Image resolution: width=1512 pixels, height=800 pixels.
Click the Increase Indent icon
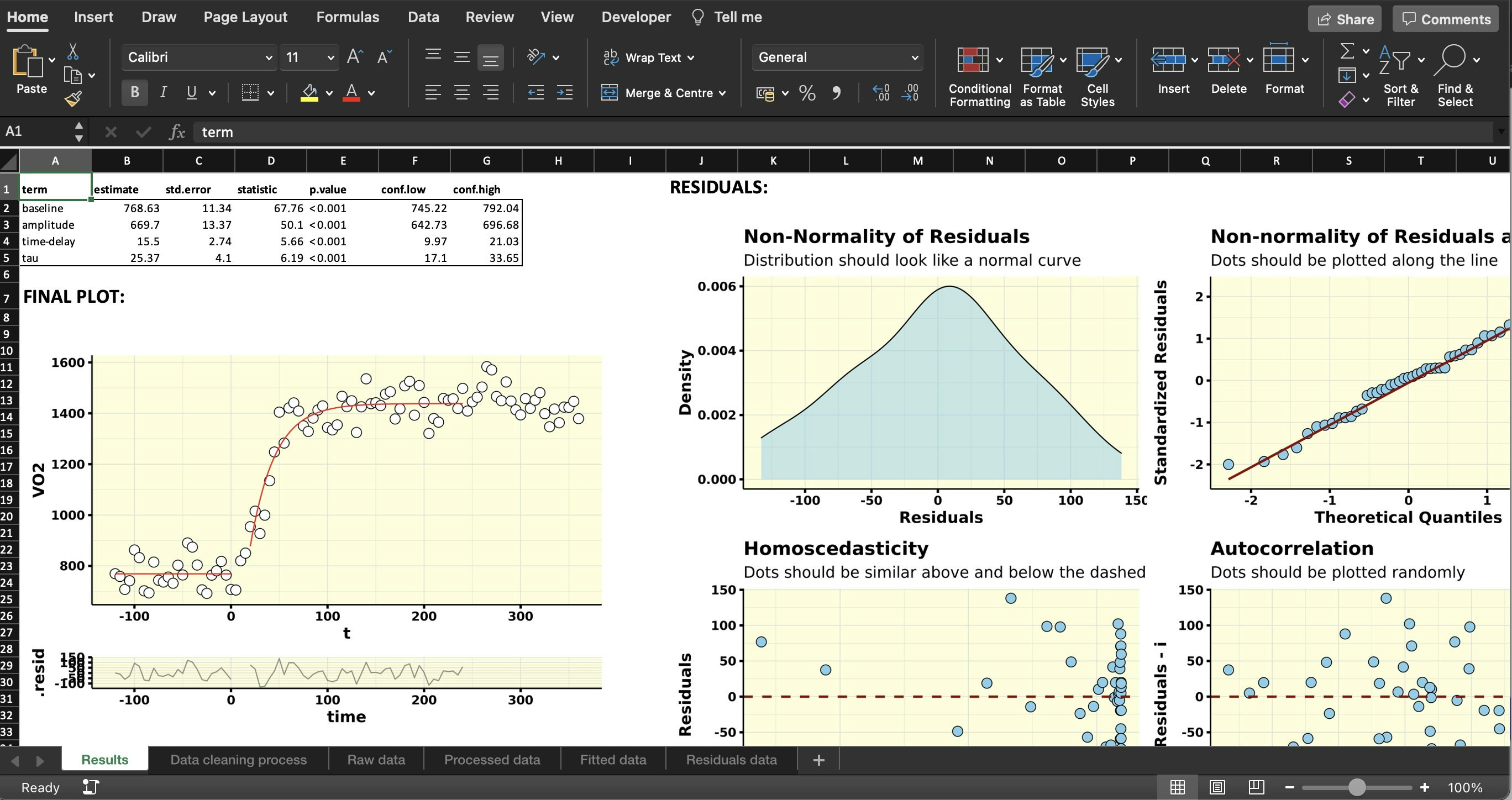tap(565, 92)
